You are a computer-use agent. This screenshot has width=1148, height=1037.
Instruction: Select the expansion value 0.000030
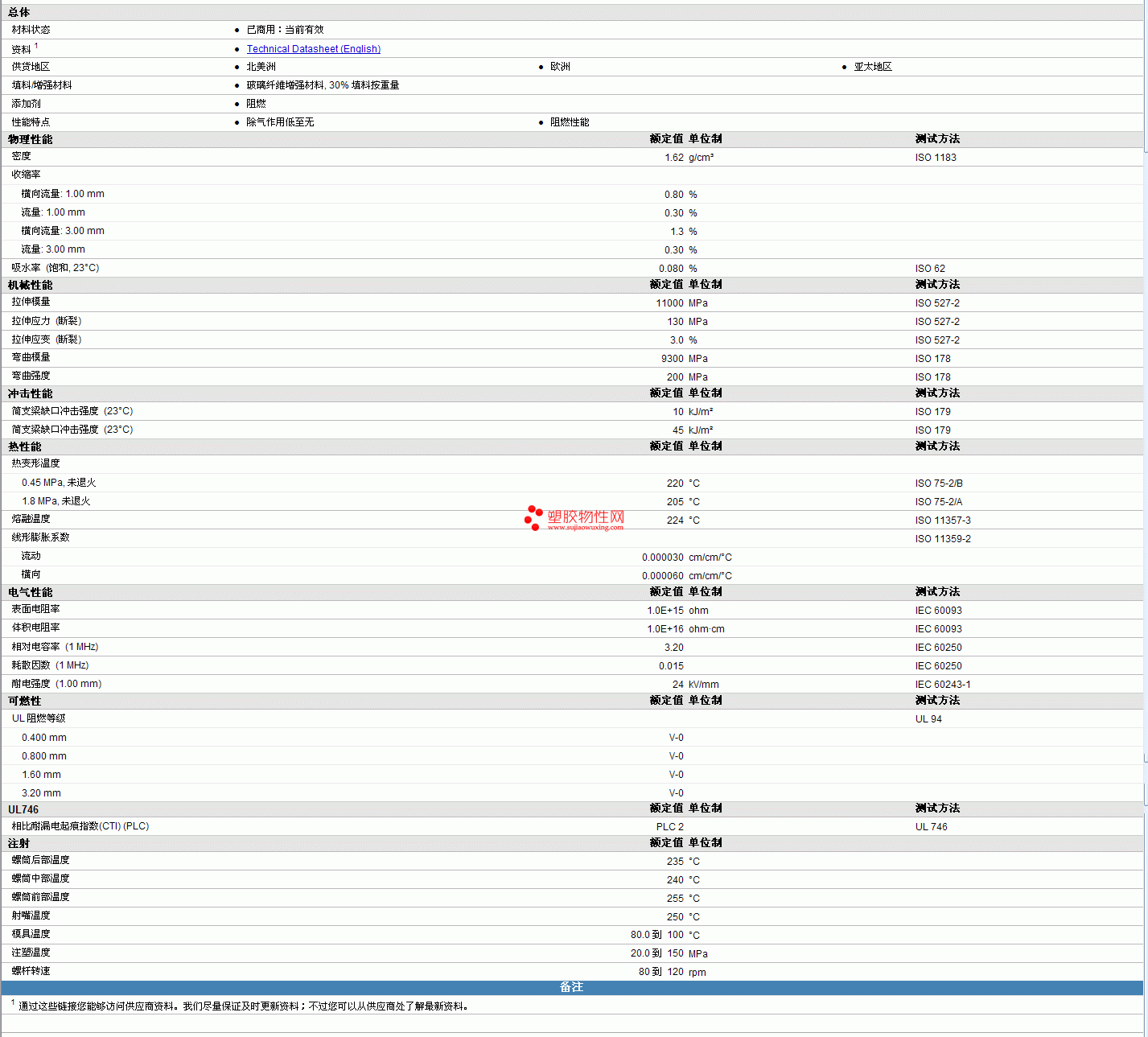point(663,558)
